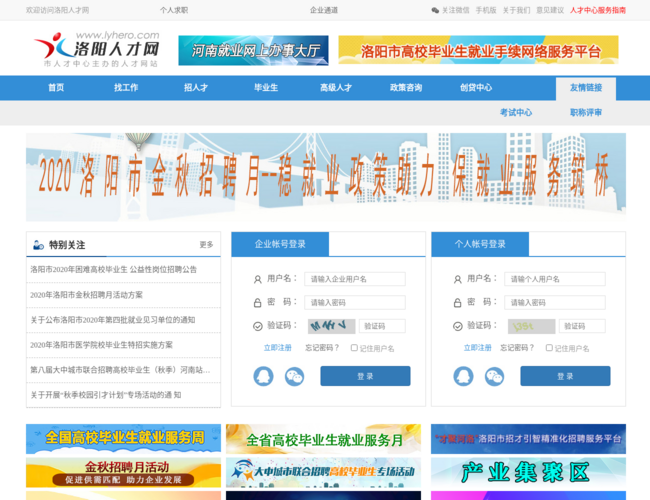Image resolution: width=650 pixels, height=500 pixels.
Task: Click the personal captcha input field
Action: [582, 326]
